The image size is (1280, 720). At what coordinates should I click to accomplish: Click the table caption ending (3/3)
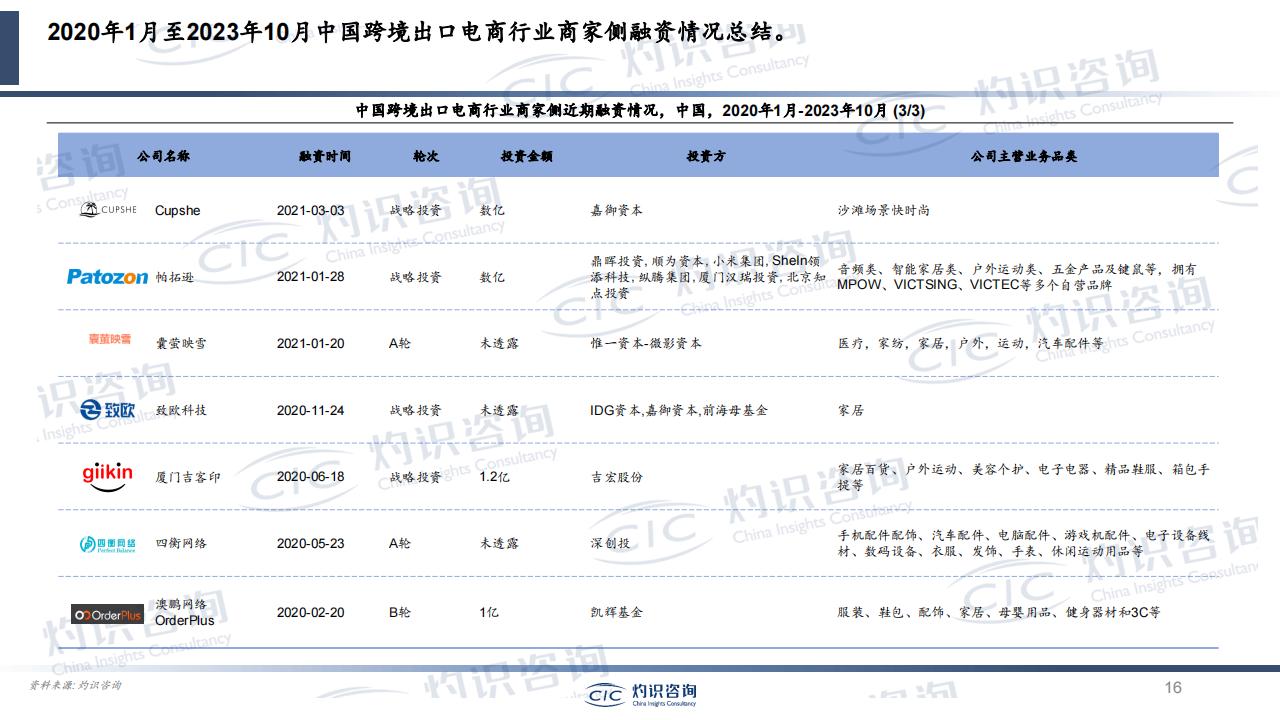tap(640, 111)
